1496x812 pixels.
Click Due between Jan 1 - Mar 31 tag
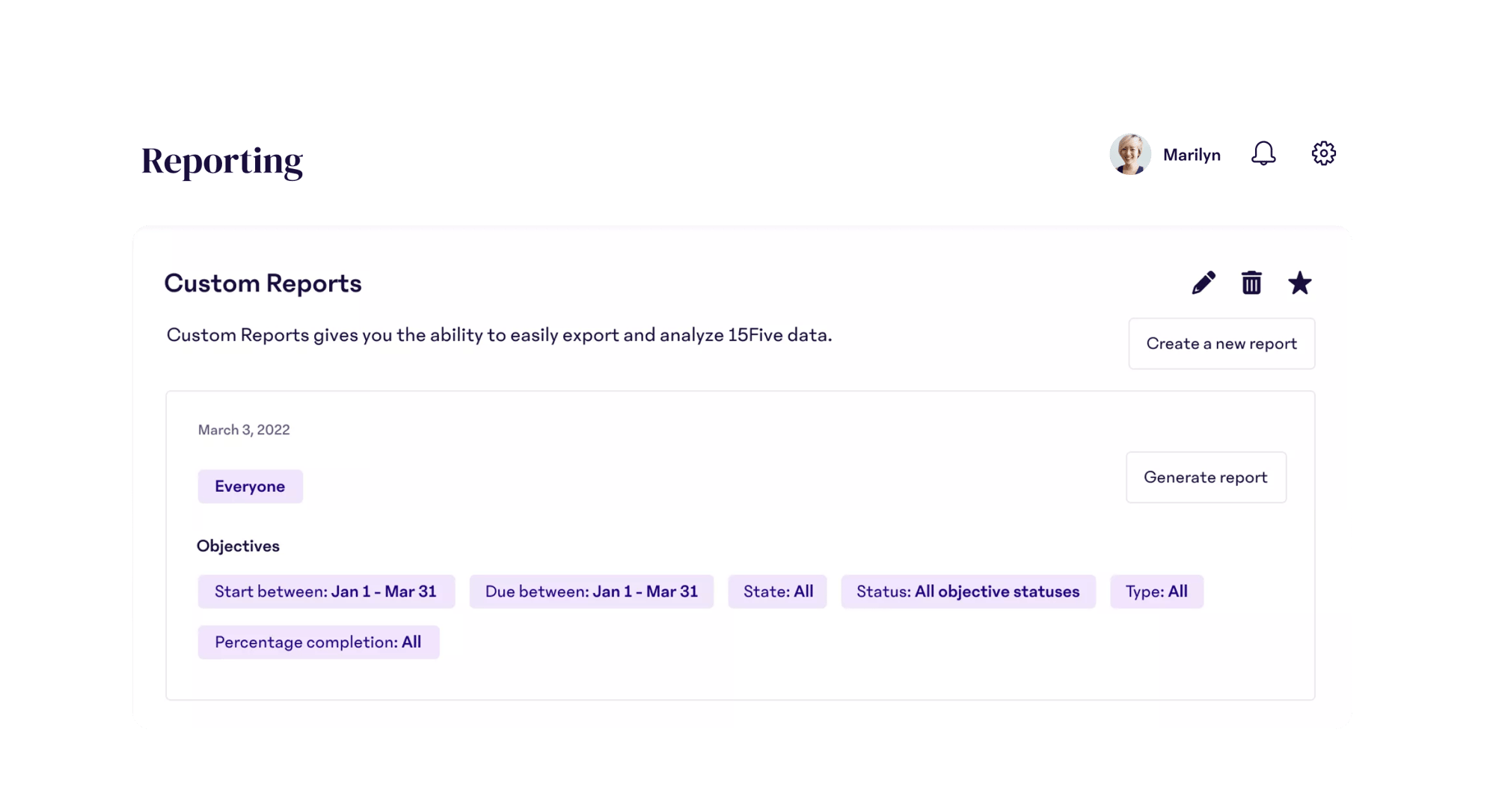point(591,591)
